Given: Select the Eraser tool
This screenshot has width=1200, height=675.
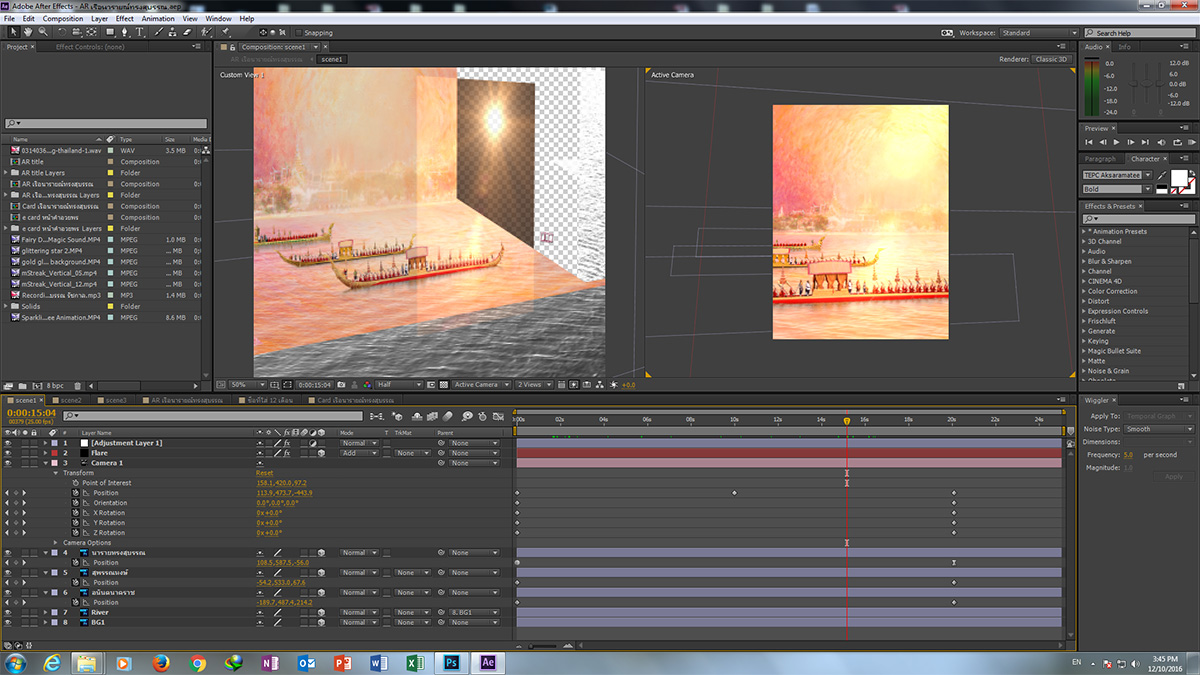Looking at the screenshot, I should (x=187, y=32).
